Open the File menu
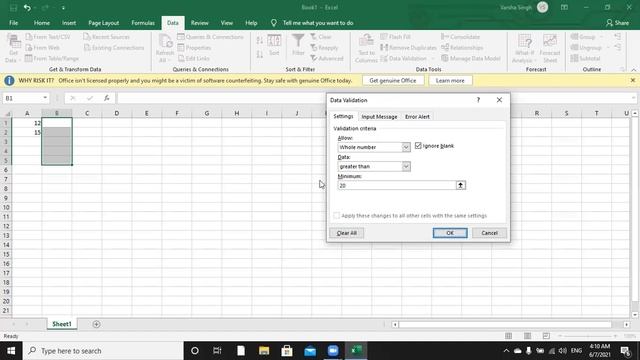This screenshot has width=640, height=360. click(13, 23)
